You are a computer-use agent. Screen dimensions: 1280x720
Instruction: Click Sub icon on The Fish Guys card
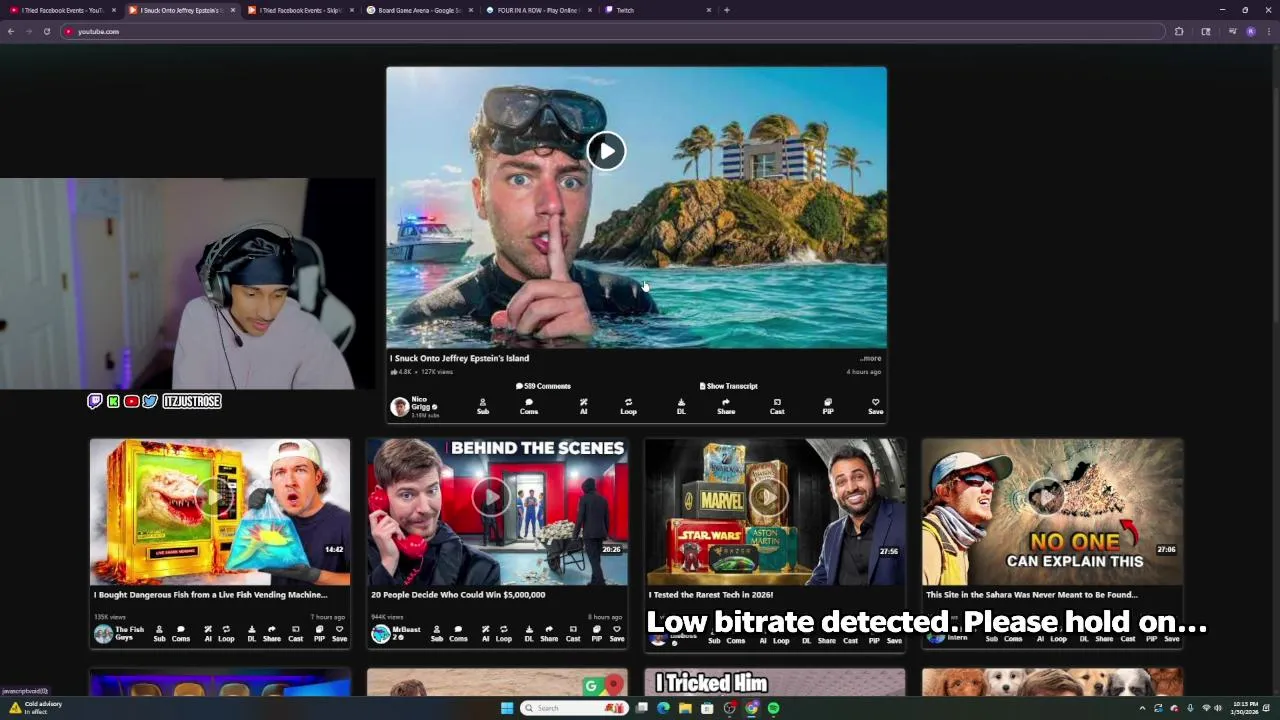(159, 634)
